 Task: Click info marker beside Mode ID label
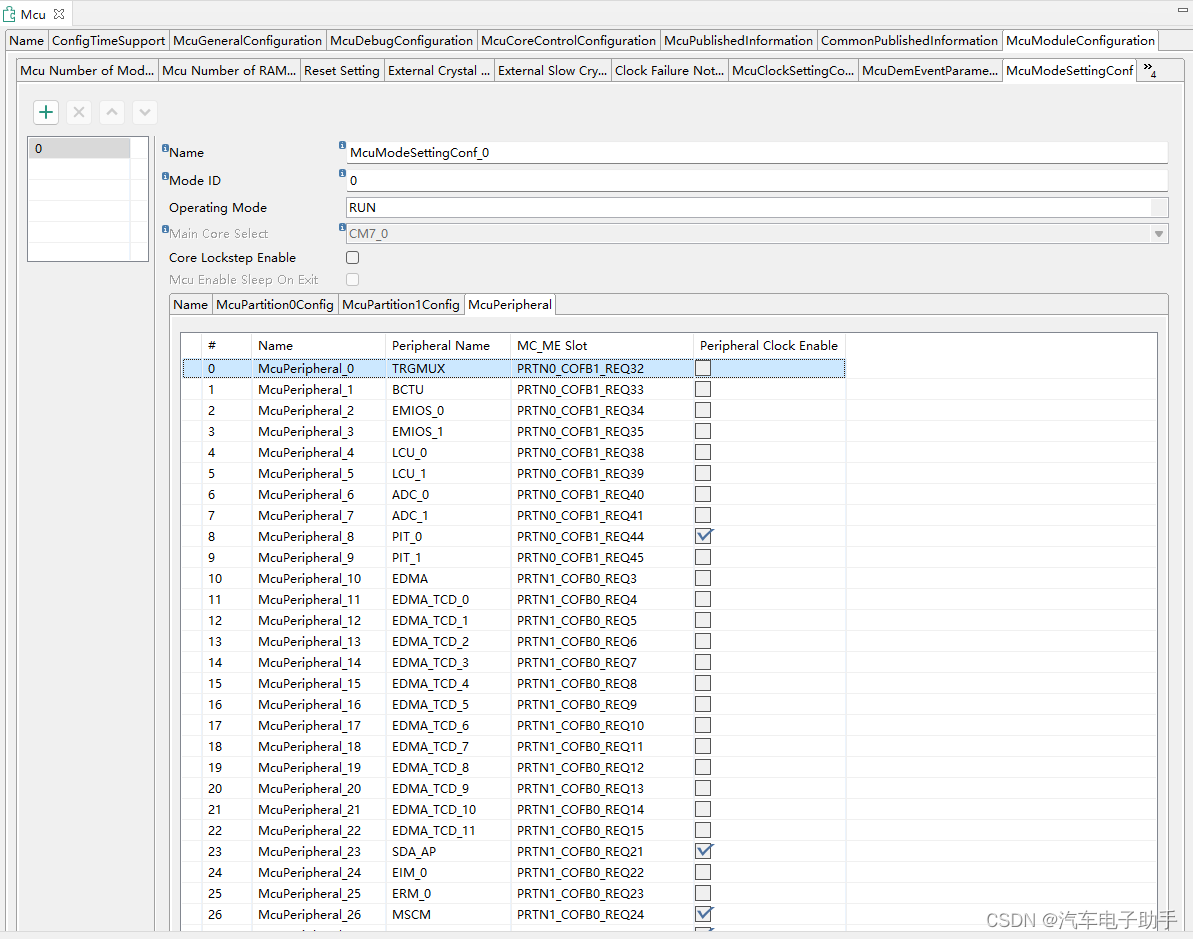[165, 177]
